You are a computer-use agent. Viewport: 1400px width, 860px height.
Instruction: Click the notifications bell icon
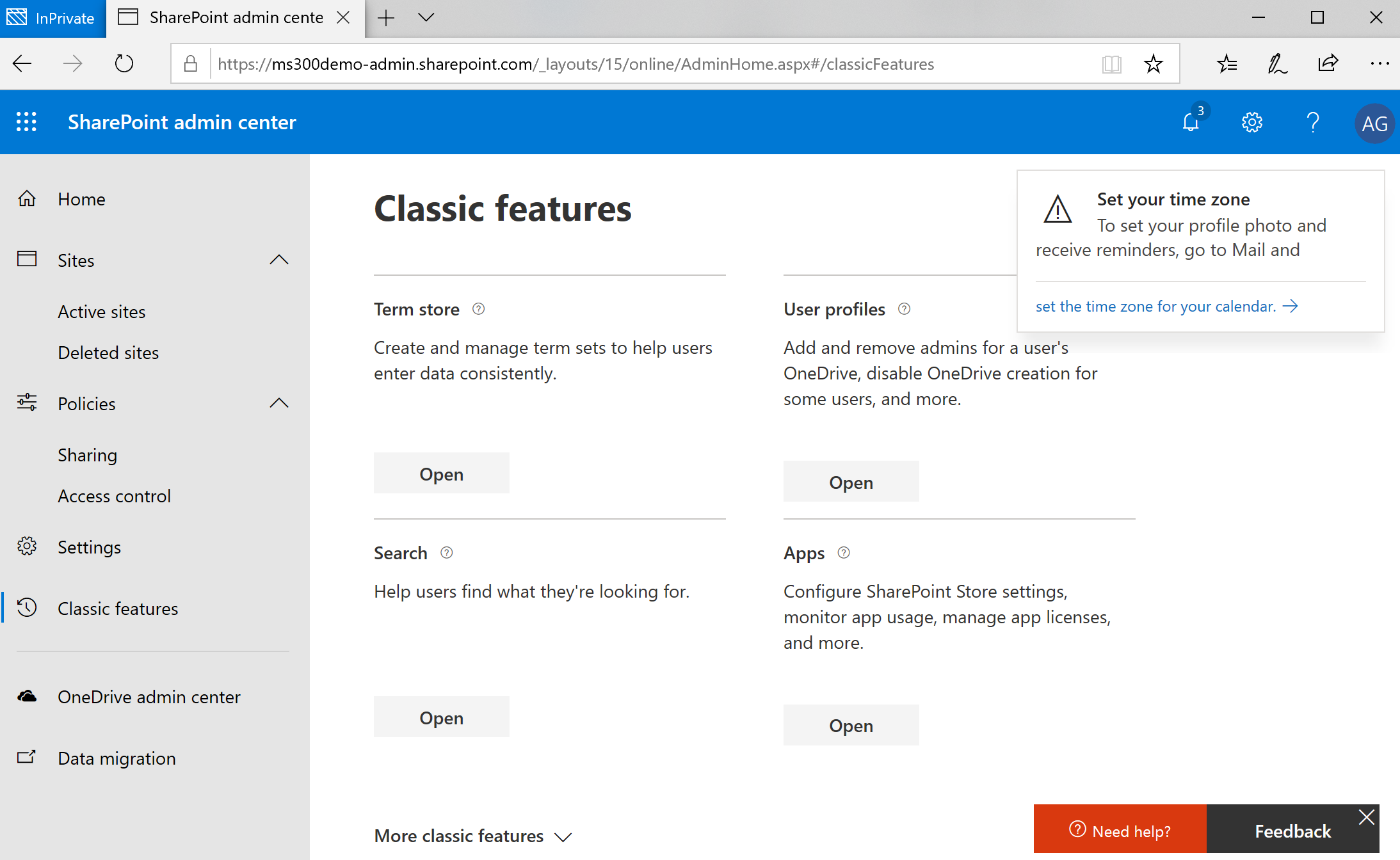[1191, 122]
